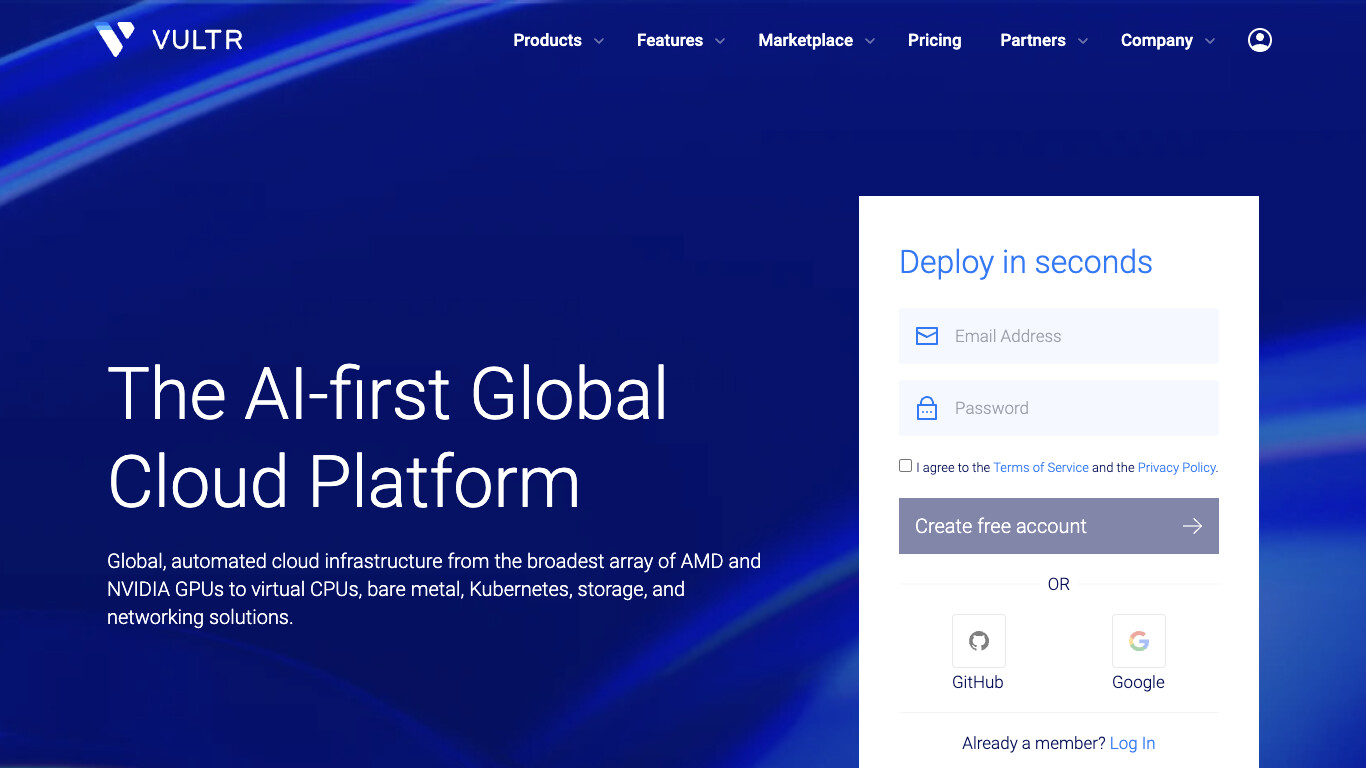
Task: Open the Marketplace menu
Action: 806,40
